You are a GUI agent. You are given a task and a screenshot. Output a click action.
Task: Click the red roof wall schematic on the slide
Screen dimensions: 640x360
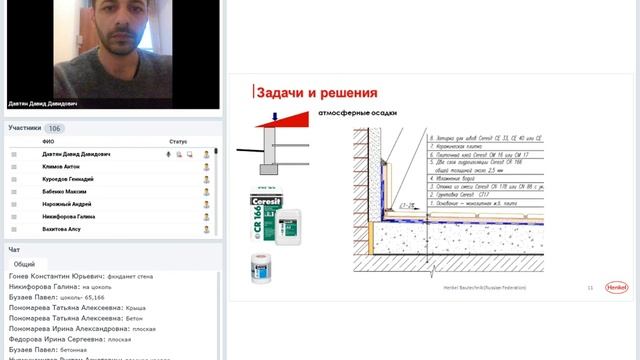pyautogui.click(x=273, y=143)
